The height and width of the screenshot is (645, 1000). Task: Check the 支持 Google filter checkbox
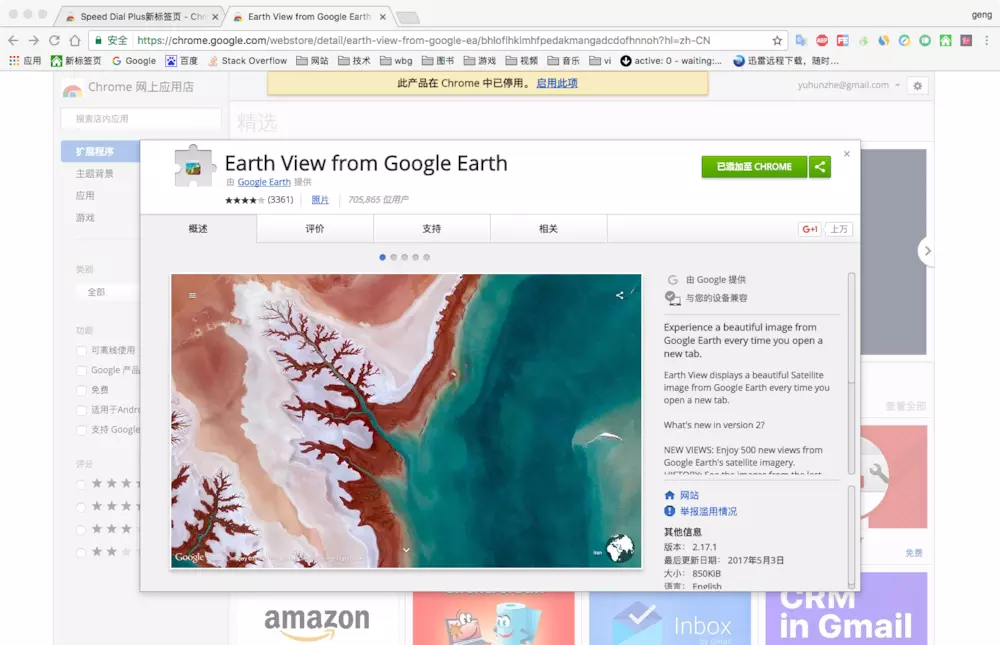tap(81, 430)
